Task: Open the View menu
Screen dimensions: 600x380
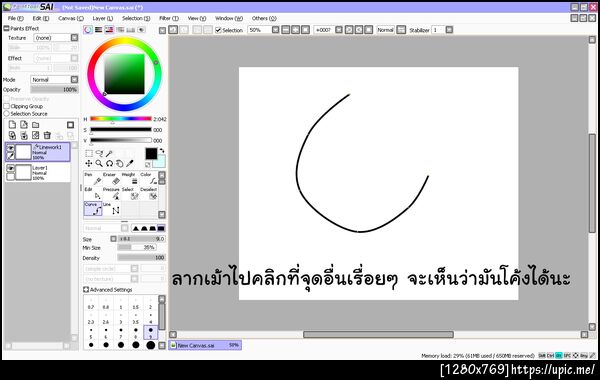Action: [x=197, y=18]
